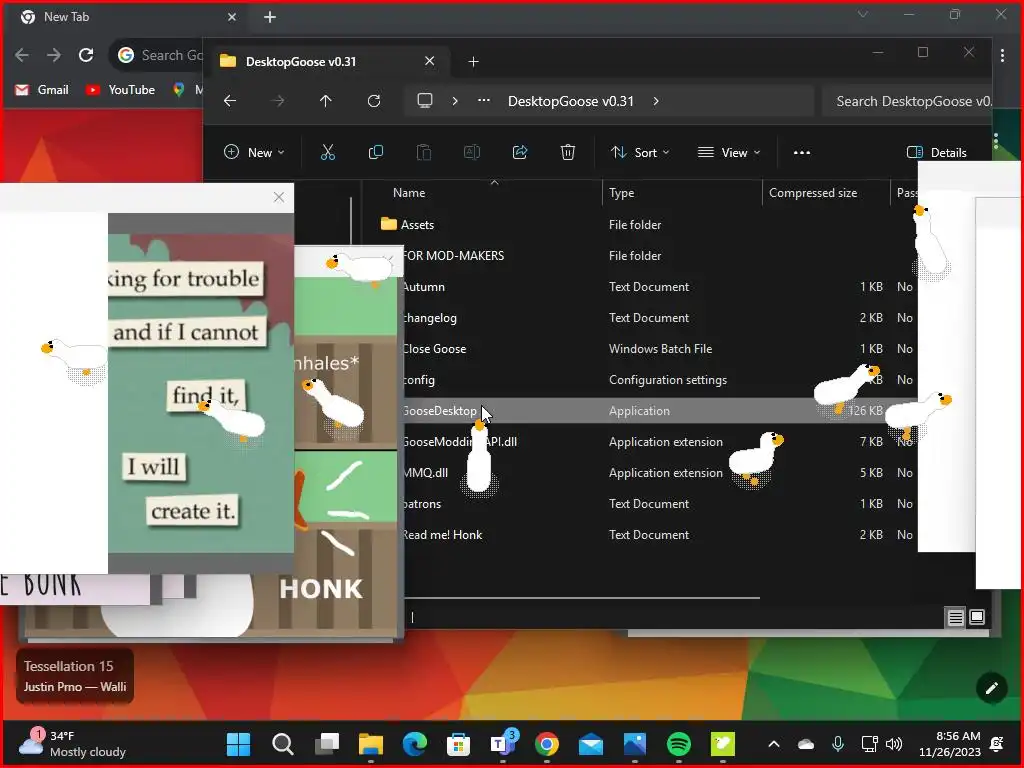
Task: Open Chrome tab search chevron
Action: (x=863, y=14)
